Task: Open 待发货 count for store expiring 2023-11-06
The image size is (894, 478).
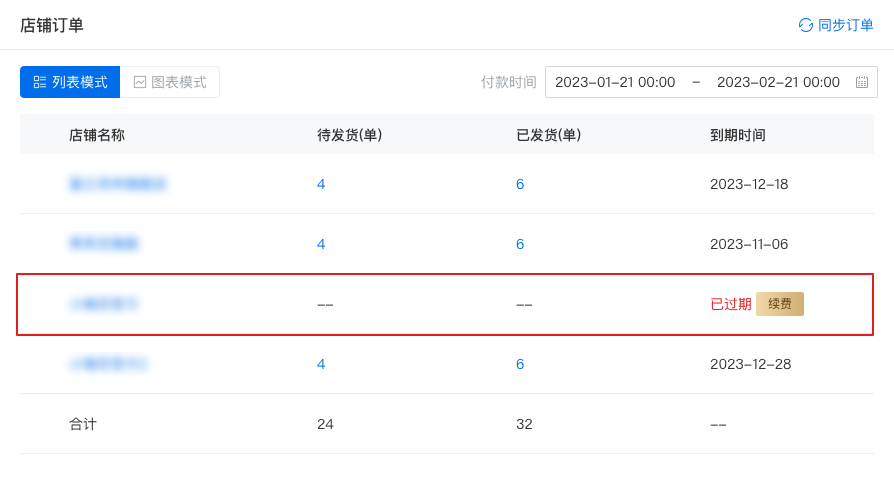Action: pyautogui.click(x=321, y=244)
